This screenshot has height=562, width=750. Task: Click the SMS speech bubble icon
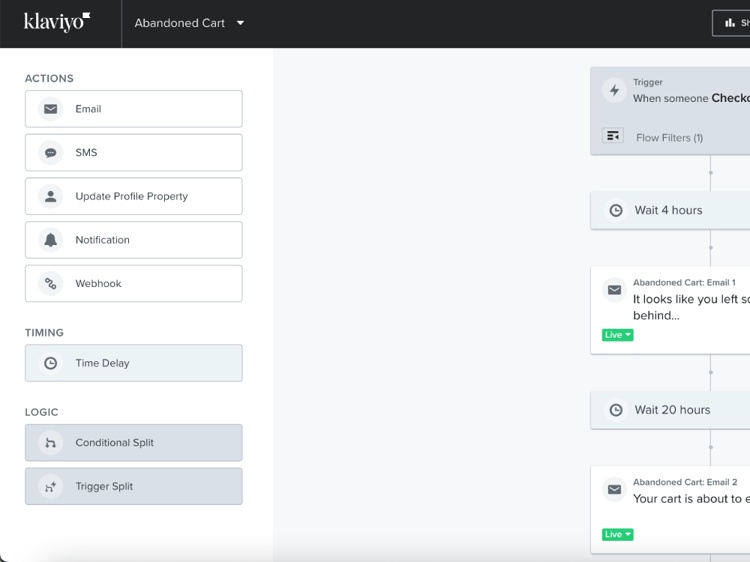click(x=51, y=153)
